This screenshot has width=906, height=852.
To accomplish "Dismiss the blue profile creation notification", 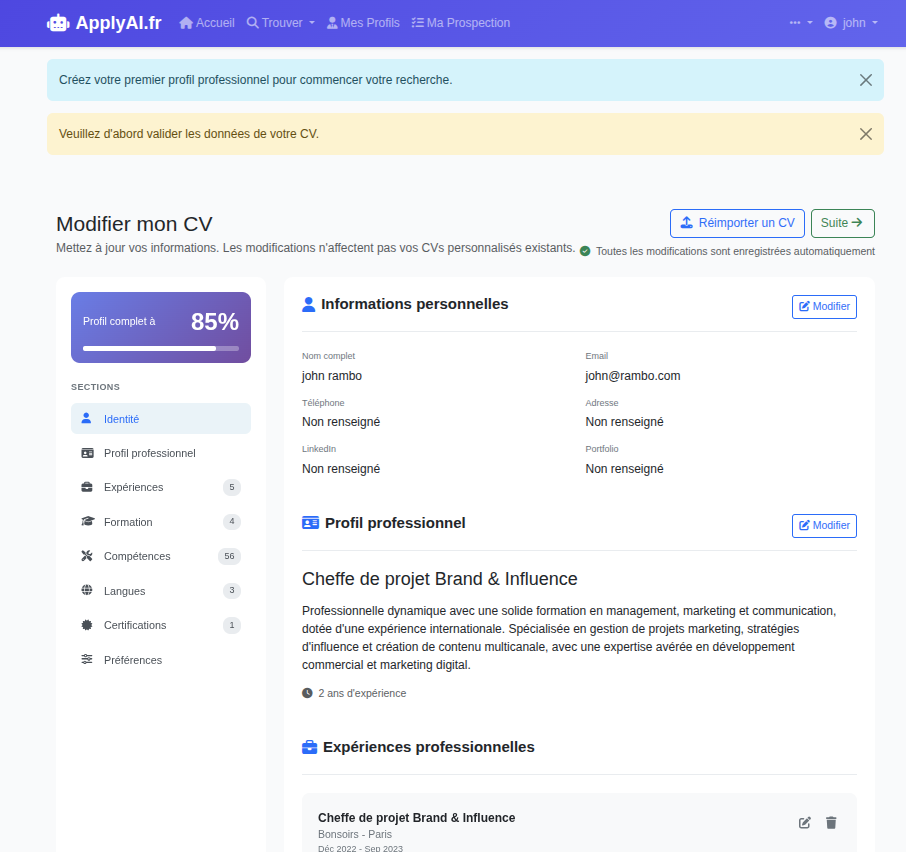I will click(x=865, y=80).
